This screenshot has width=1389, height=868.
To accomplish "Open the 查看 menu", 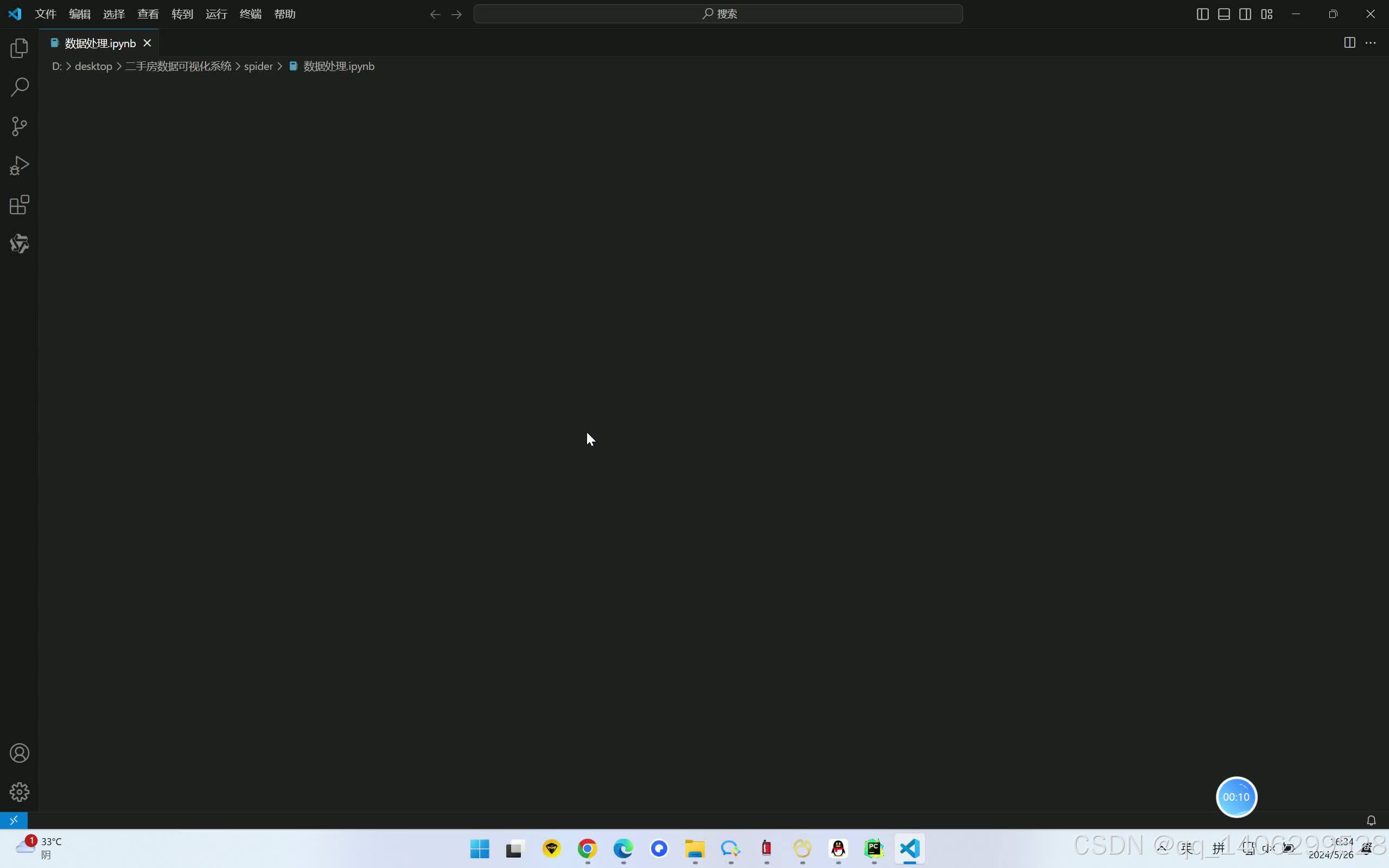I will click(x=148, y=14).
